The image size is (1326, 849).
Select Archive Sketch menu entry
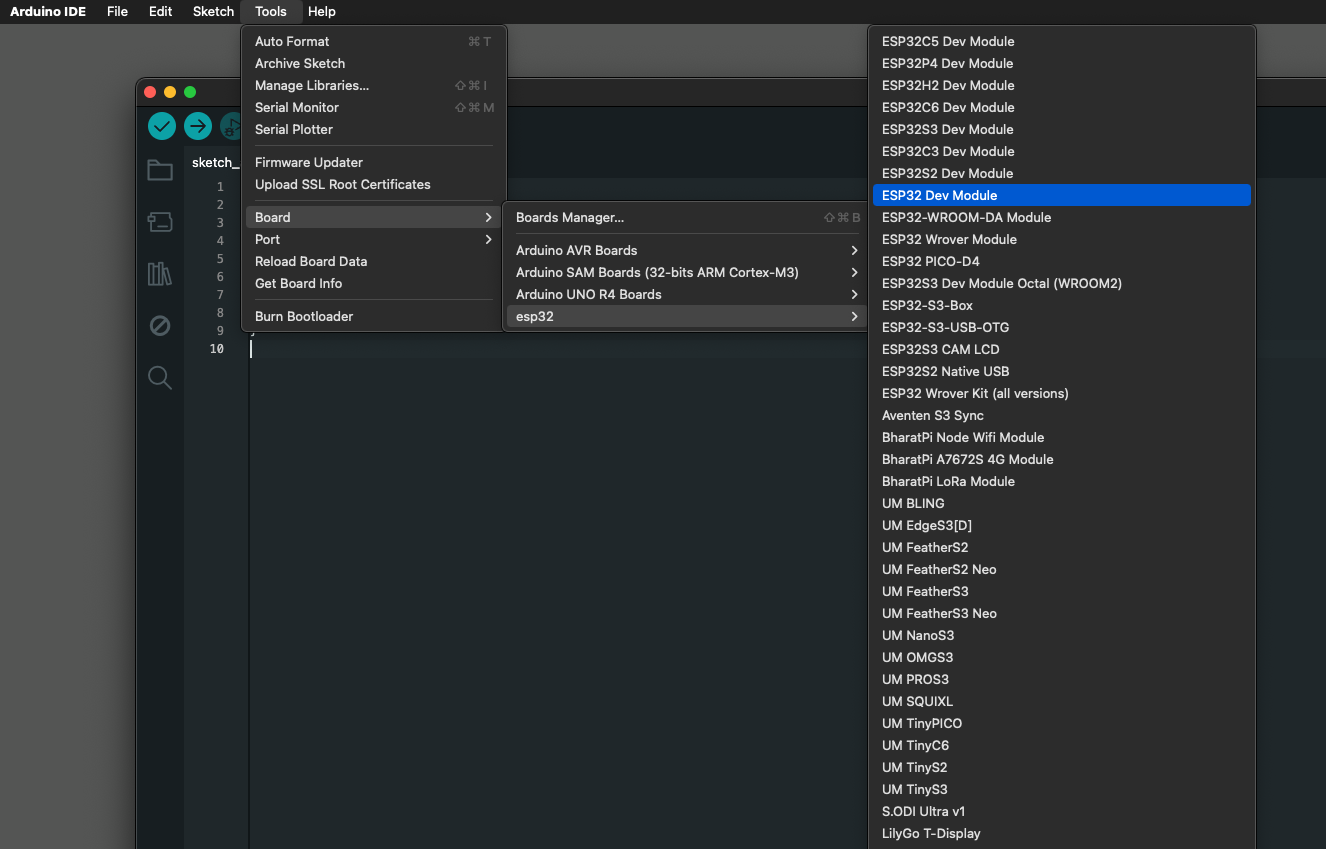(374, 63)
